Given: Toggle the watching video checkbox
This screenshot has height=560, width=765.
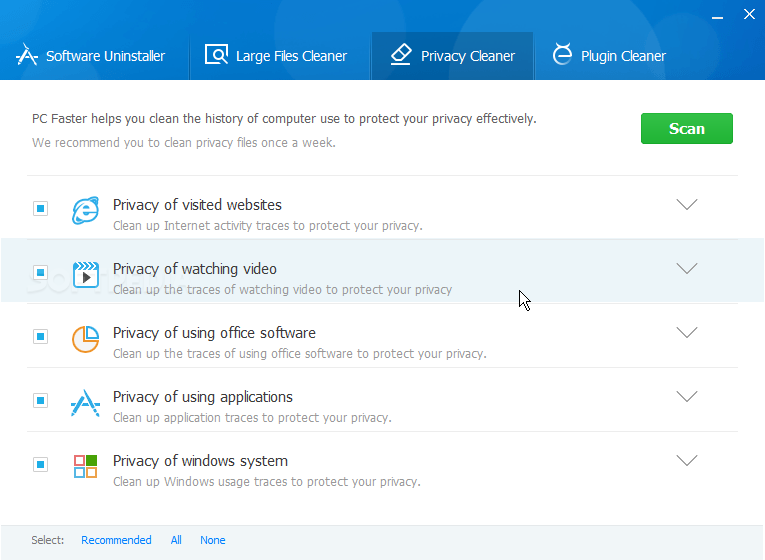Looking at the screenshot, I should click(40, 272).
